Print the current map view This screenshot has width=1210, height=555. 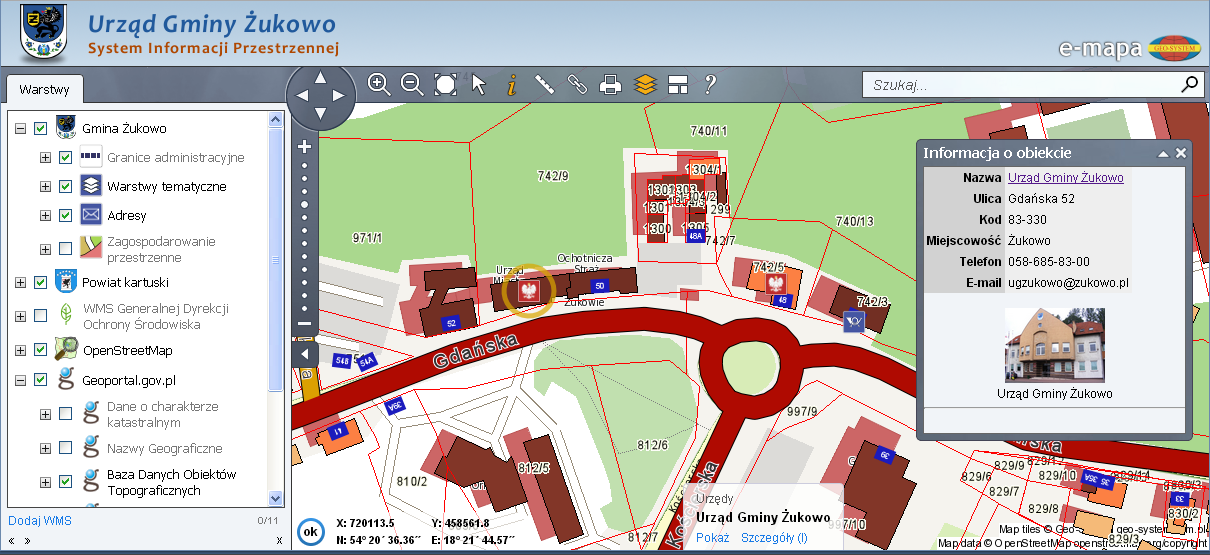pyautogui.click(x=611, y=84)
